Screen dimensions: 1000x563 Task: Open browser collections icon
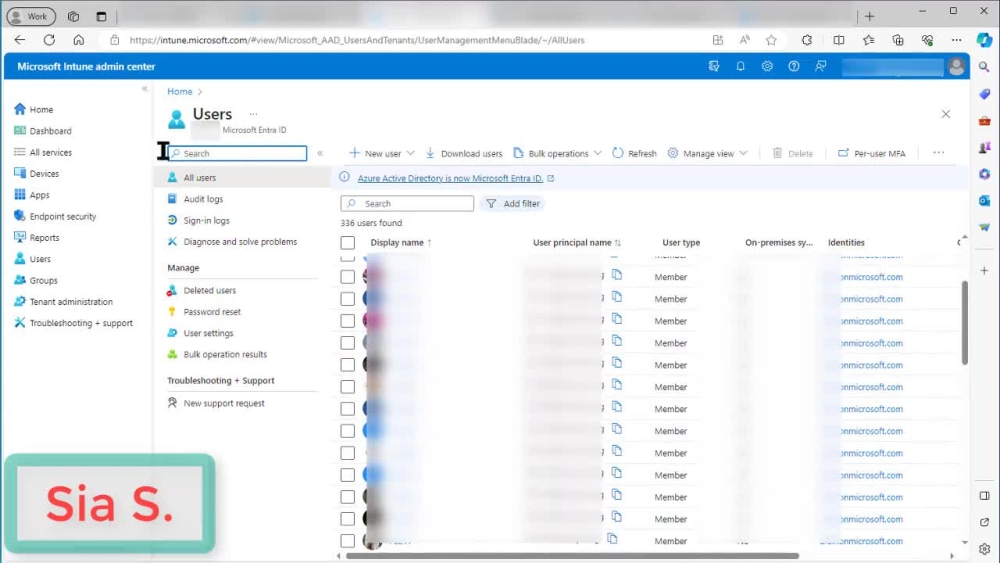click(898, 40)
